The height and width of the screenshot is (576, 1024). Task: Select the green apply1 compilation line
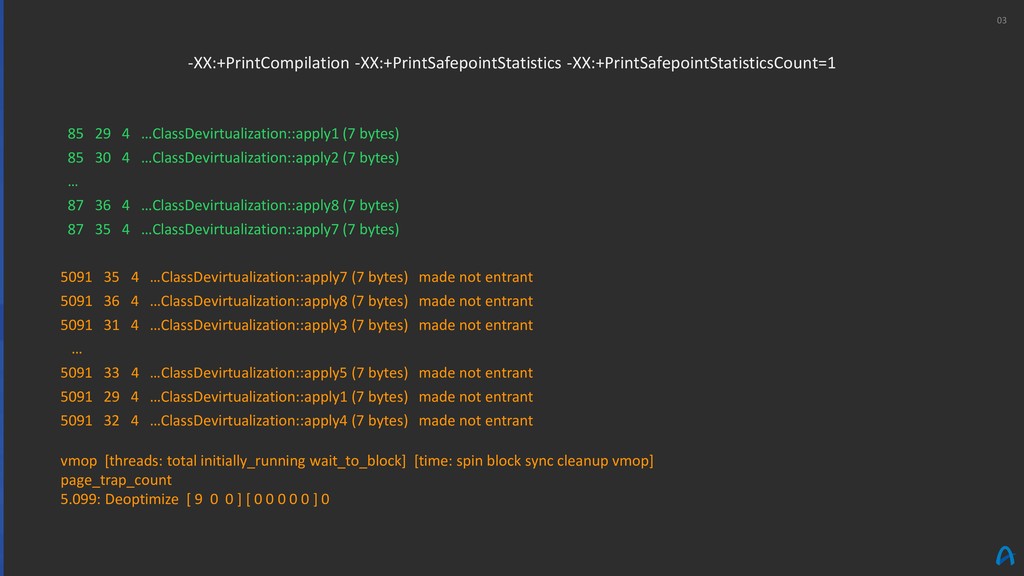tap(233, 134)
